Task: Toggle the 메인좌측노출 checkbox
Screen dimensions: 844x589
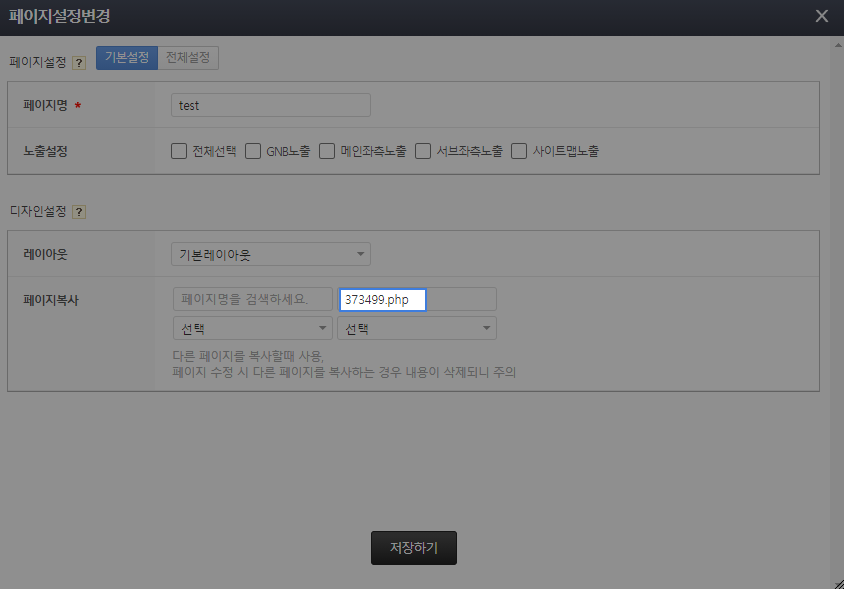Action: pos(327,152)
